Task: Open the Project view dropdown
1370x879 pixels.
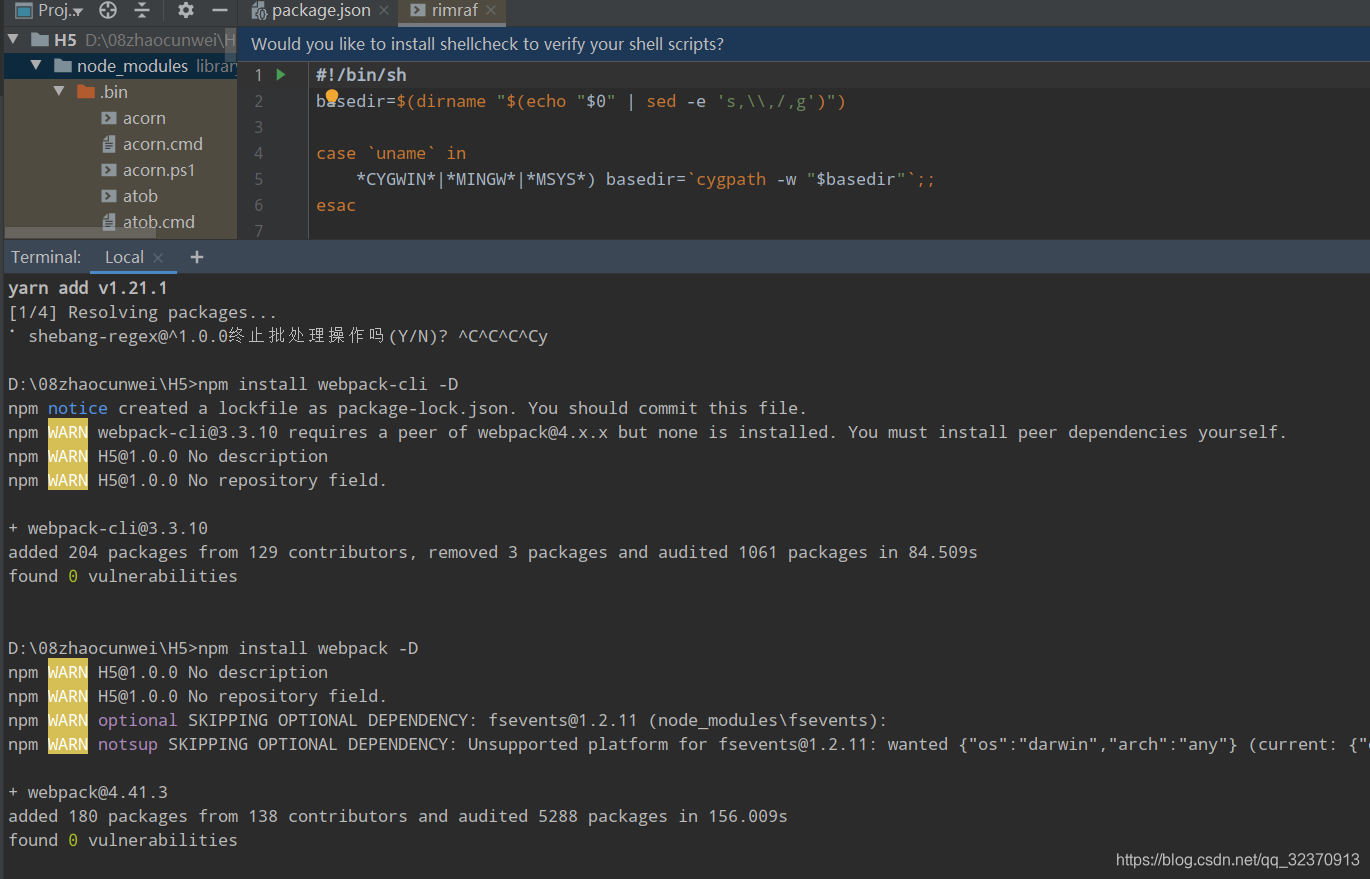Action: [49, 11]
